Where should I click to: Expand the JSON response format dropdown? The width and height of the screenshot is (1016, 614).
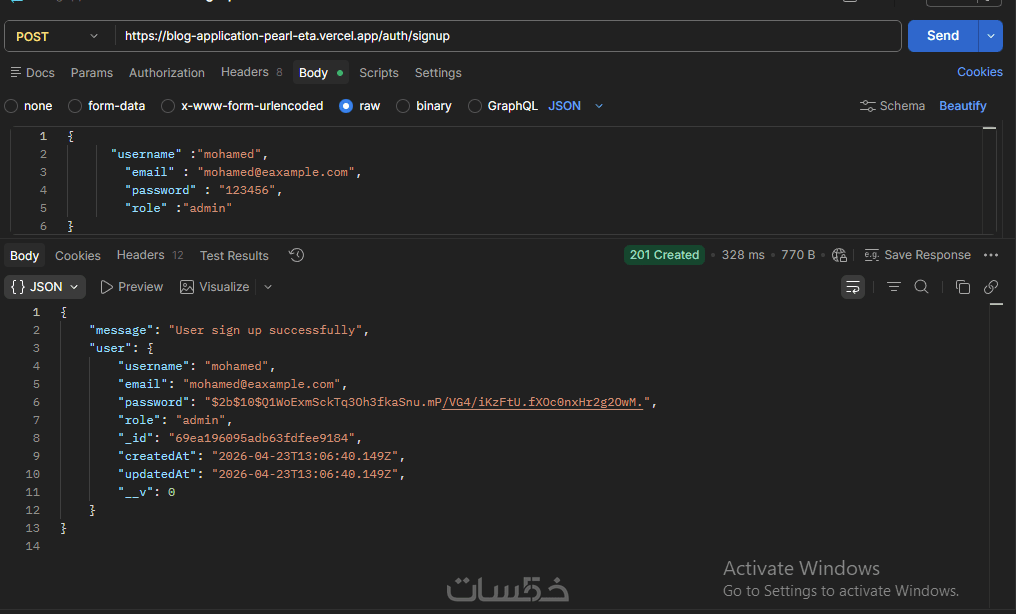47,287
